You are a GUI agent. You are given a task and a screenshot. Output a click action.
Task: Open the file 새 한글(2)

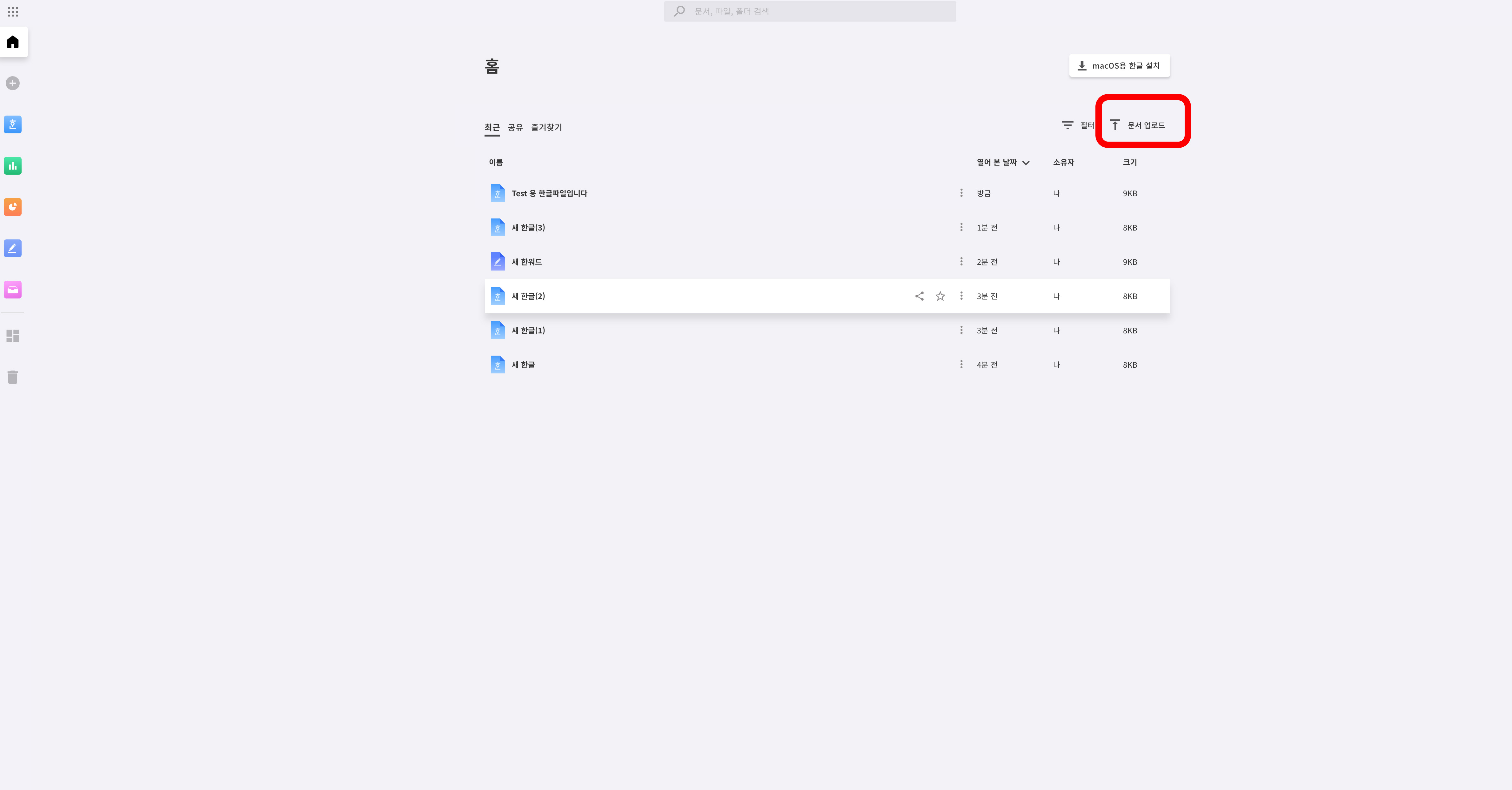tap(528, 296)
